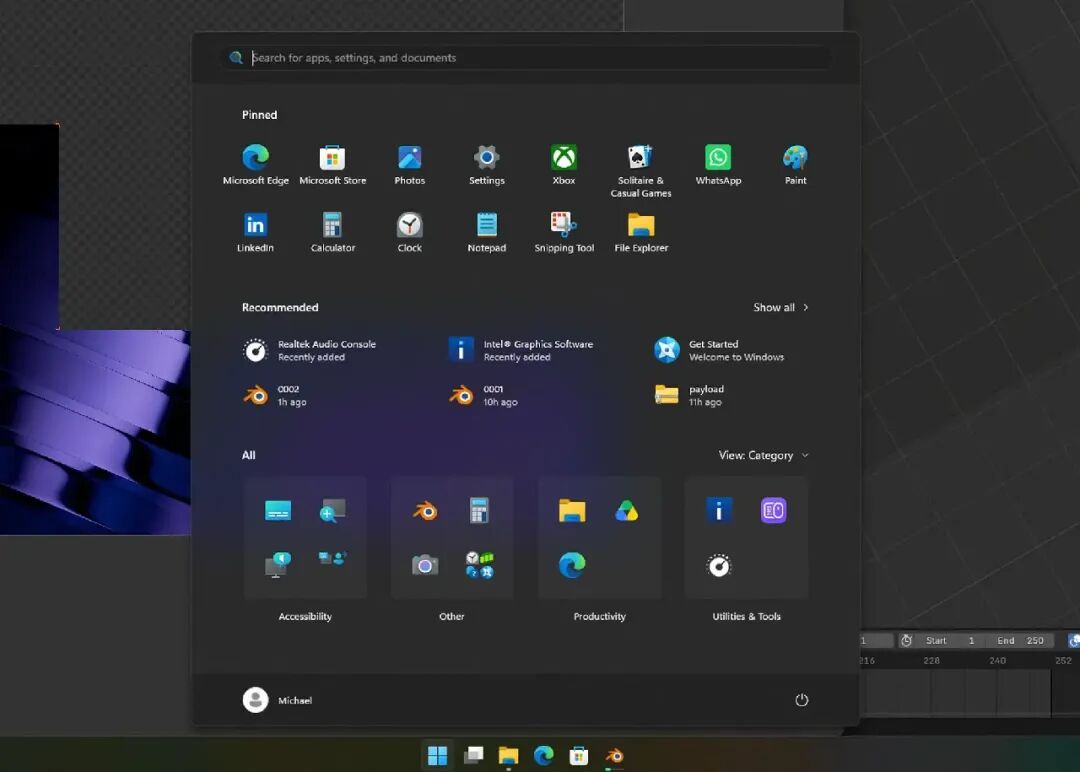Open the Paint app
The width and height of the screenshot is (1080, 772).
point(795,165)
